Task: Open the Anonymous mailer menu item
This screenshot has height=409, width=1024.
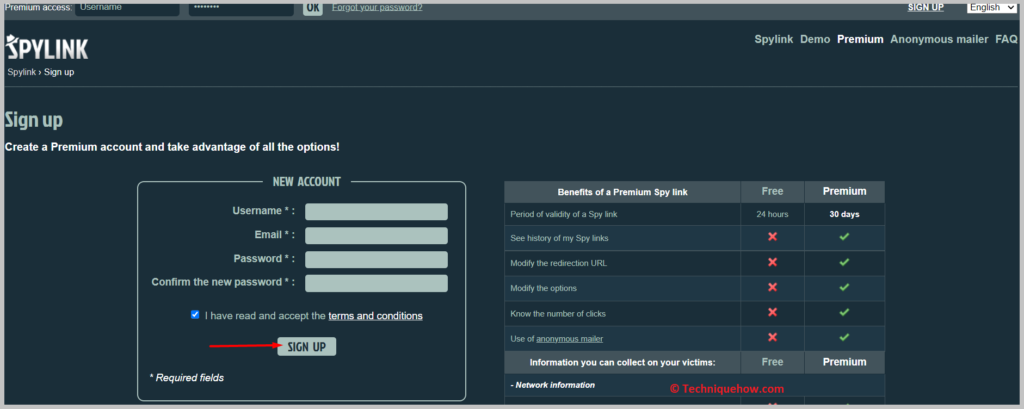Action: (939, 39)
